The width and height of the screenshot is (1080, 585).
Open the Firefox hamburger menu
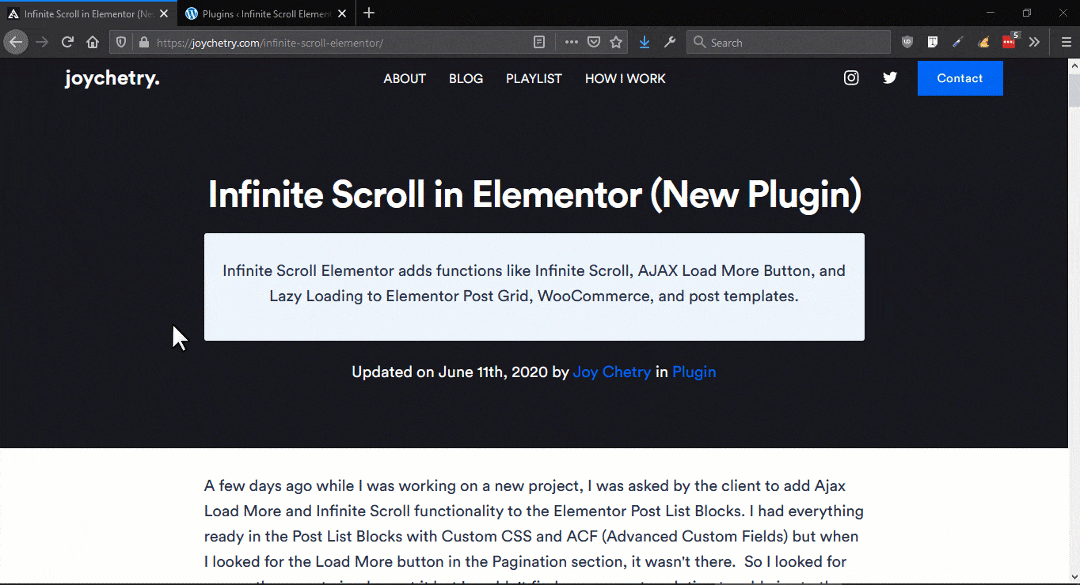click(1066, 42)
